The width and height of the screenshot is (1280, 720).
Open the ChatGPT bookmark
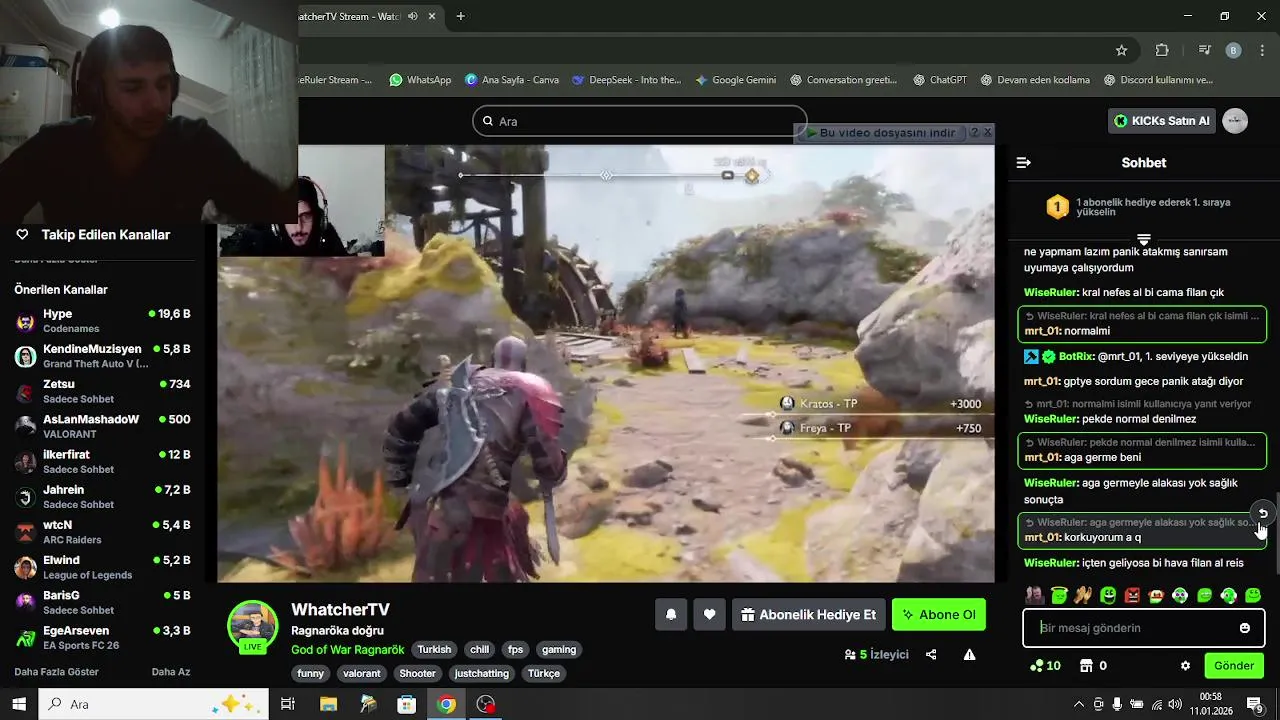pos(940,80)
